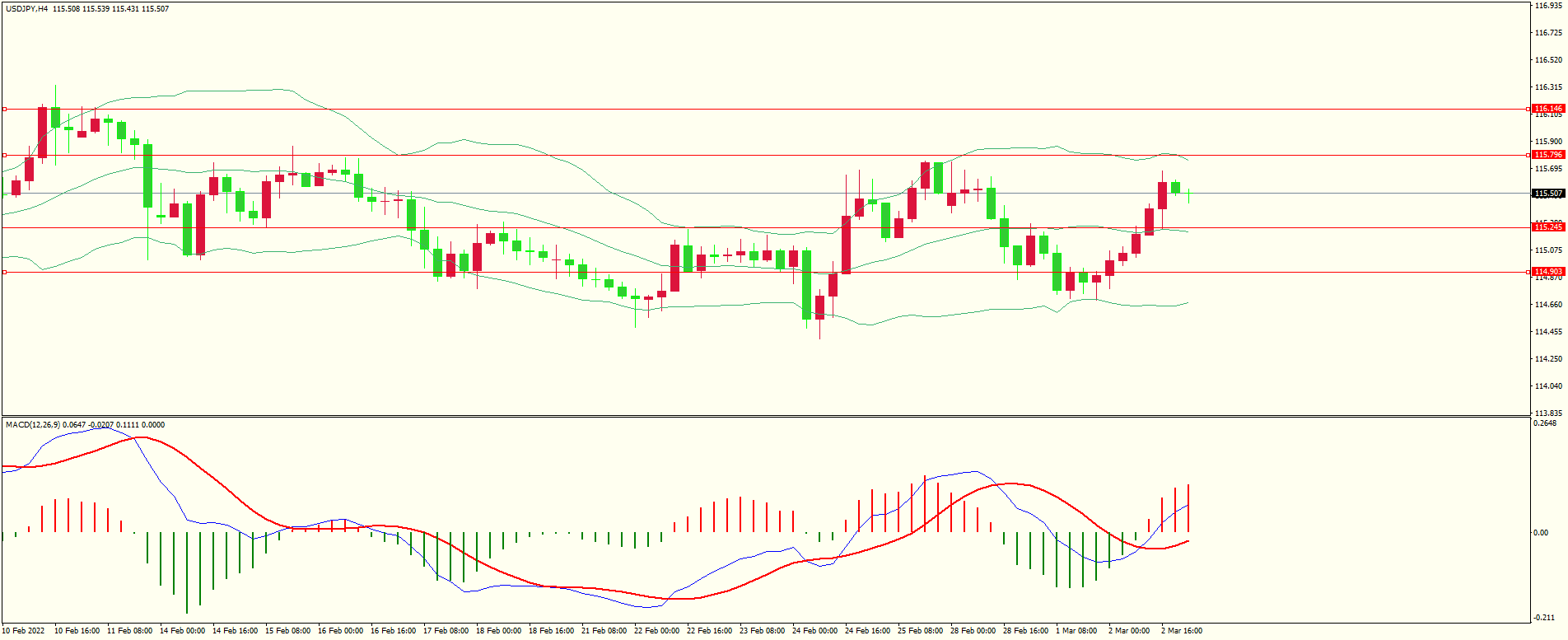Image resolution: width=1568 pixels, height=640 pixels.
Task: Click the 115.075 price axis label
Action: click(x=1548, y=250)
